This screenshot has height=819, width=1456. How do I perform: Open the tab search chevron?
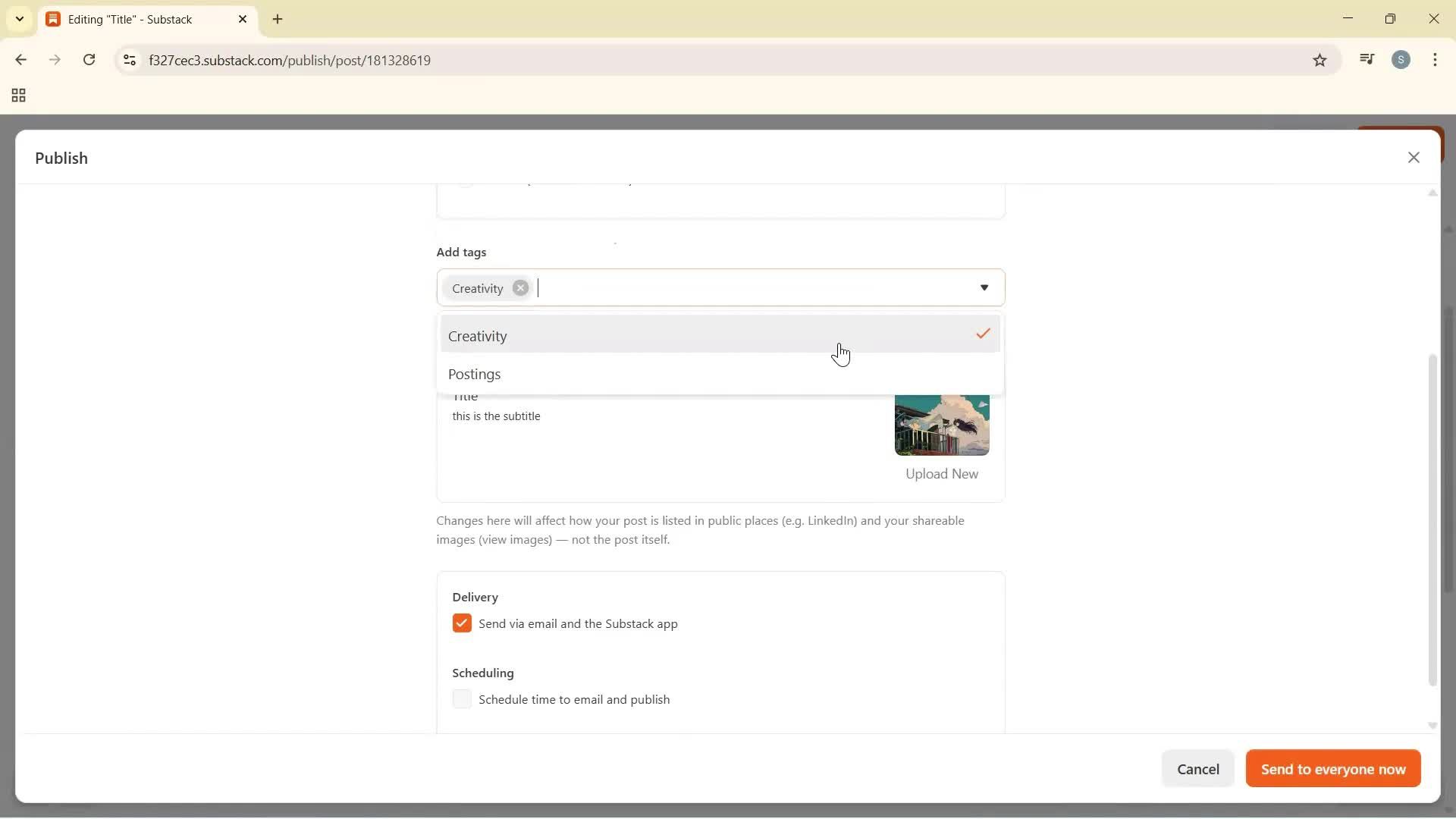pos(19,18)
